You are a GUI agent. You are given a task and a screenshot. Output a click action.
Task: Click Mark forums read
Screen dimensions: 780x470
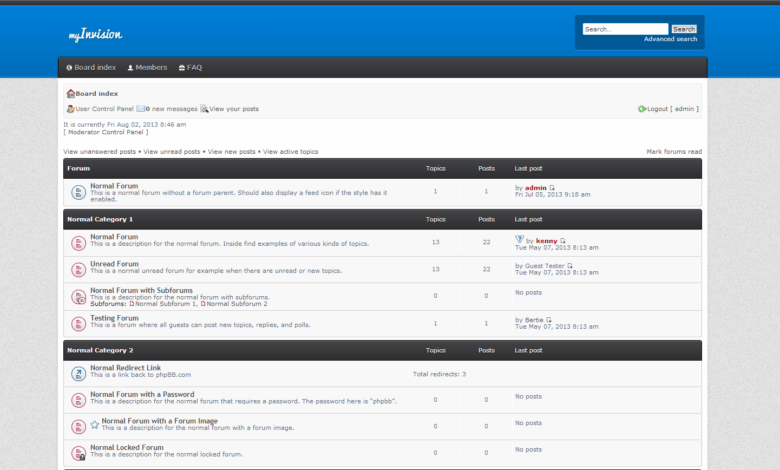pyautogui.click(x=673, y=152)
